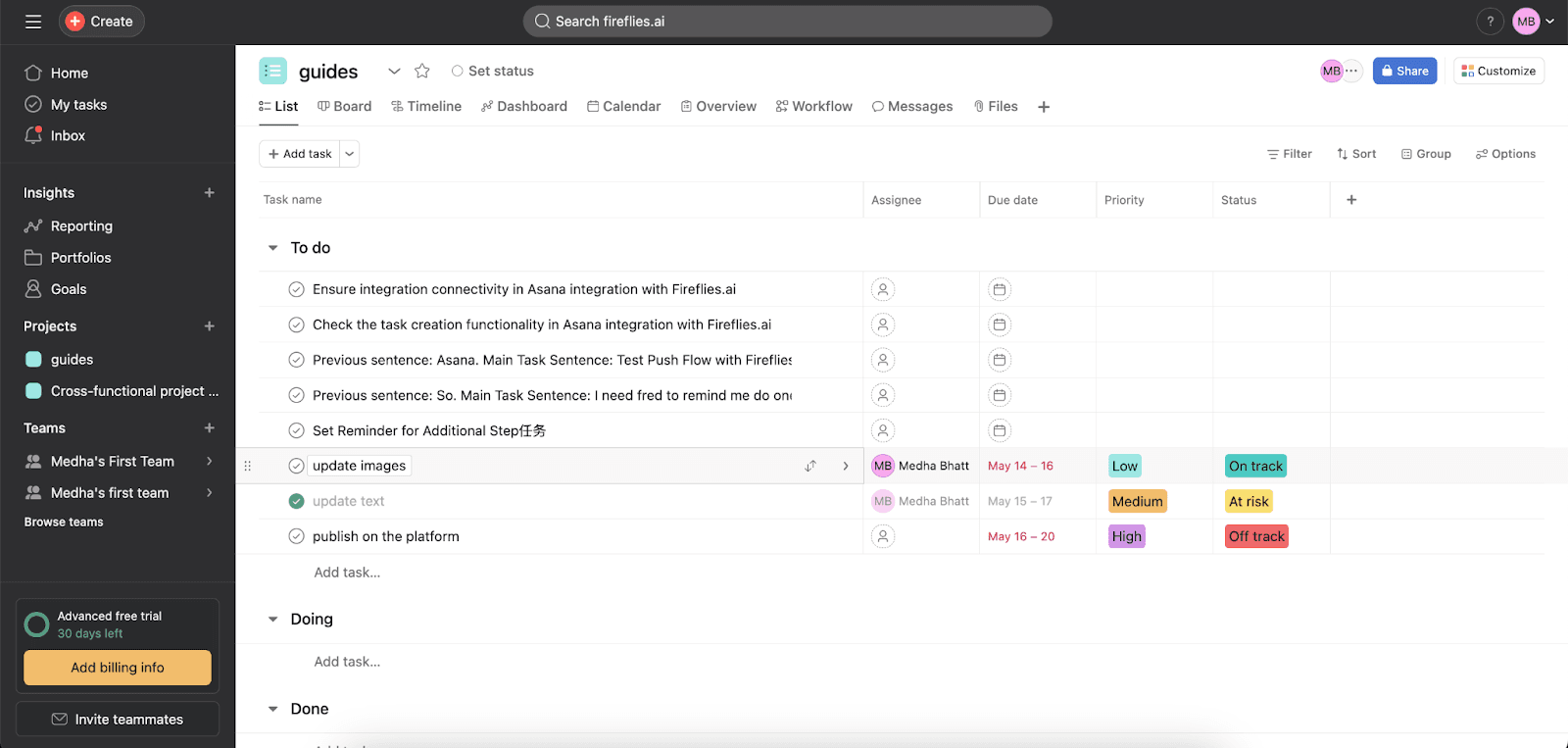The width and height of the screenshot is (1568, 748).
Task: Click the guides project list icon
Action: (x=272, y=71)
